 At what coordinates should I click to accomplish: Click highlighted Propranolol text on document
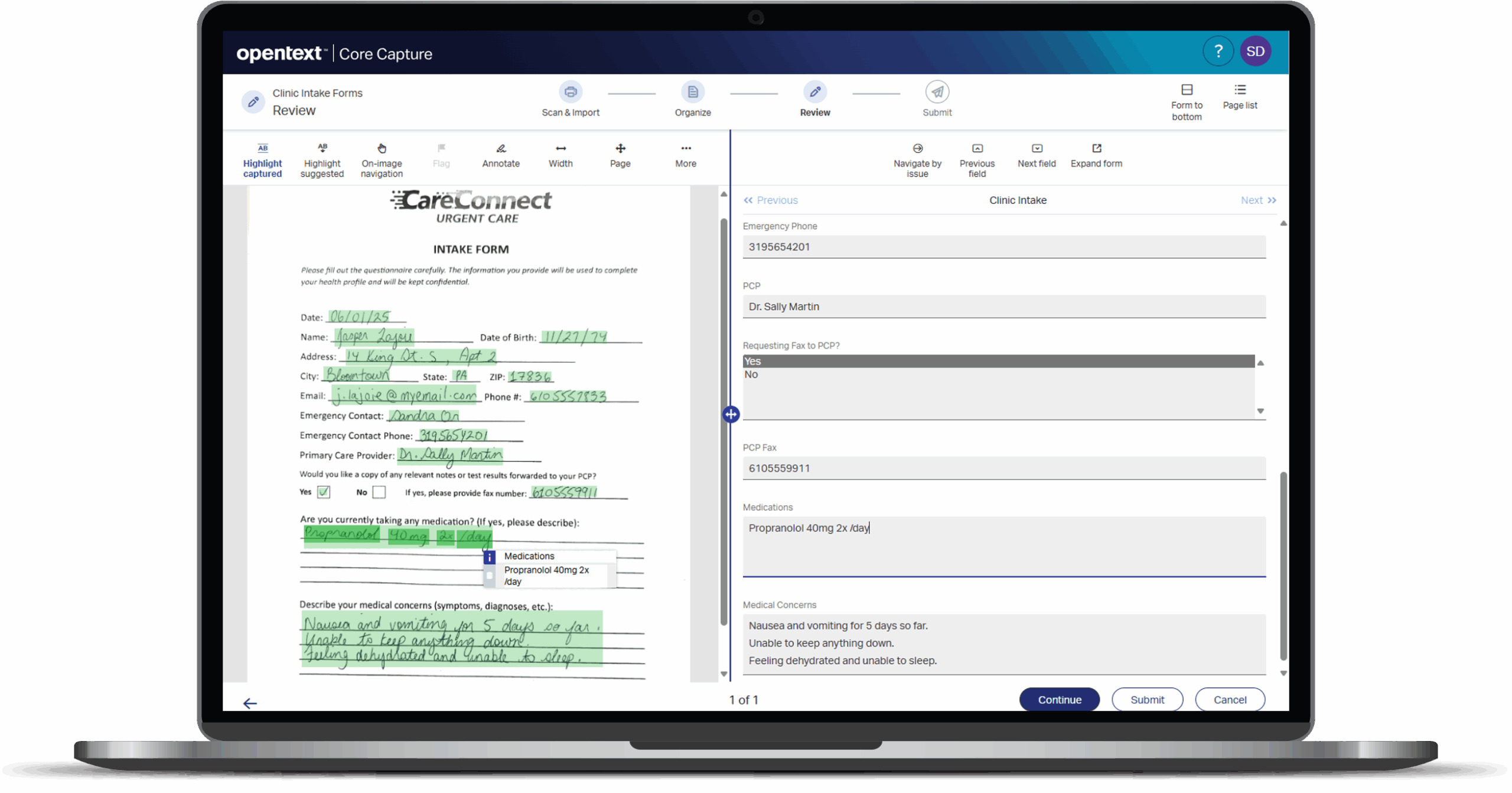[x=341, y=535]
